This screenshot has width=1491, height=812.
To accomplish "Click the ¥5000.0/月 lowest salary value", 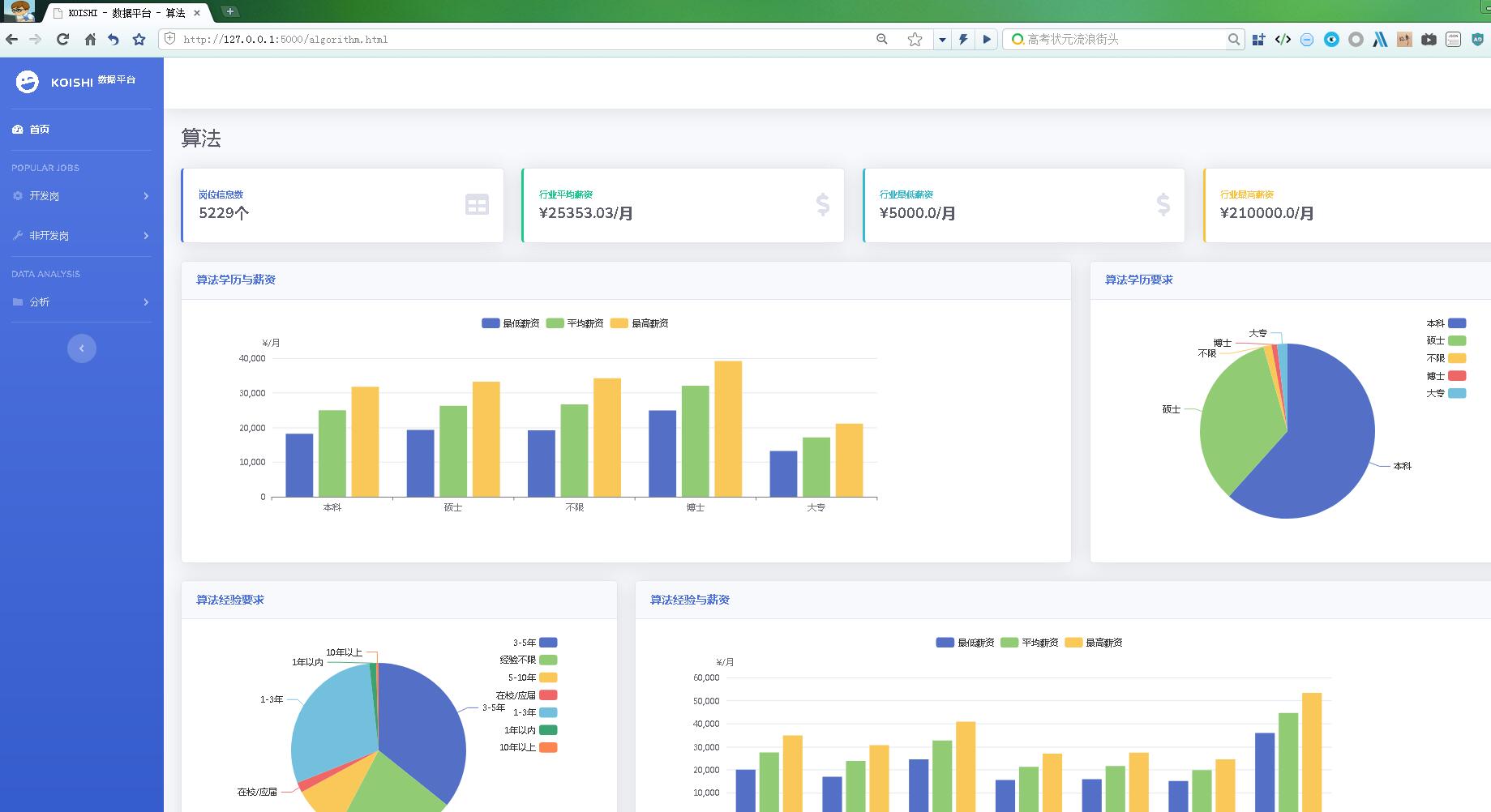I will pos(918,213).
